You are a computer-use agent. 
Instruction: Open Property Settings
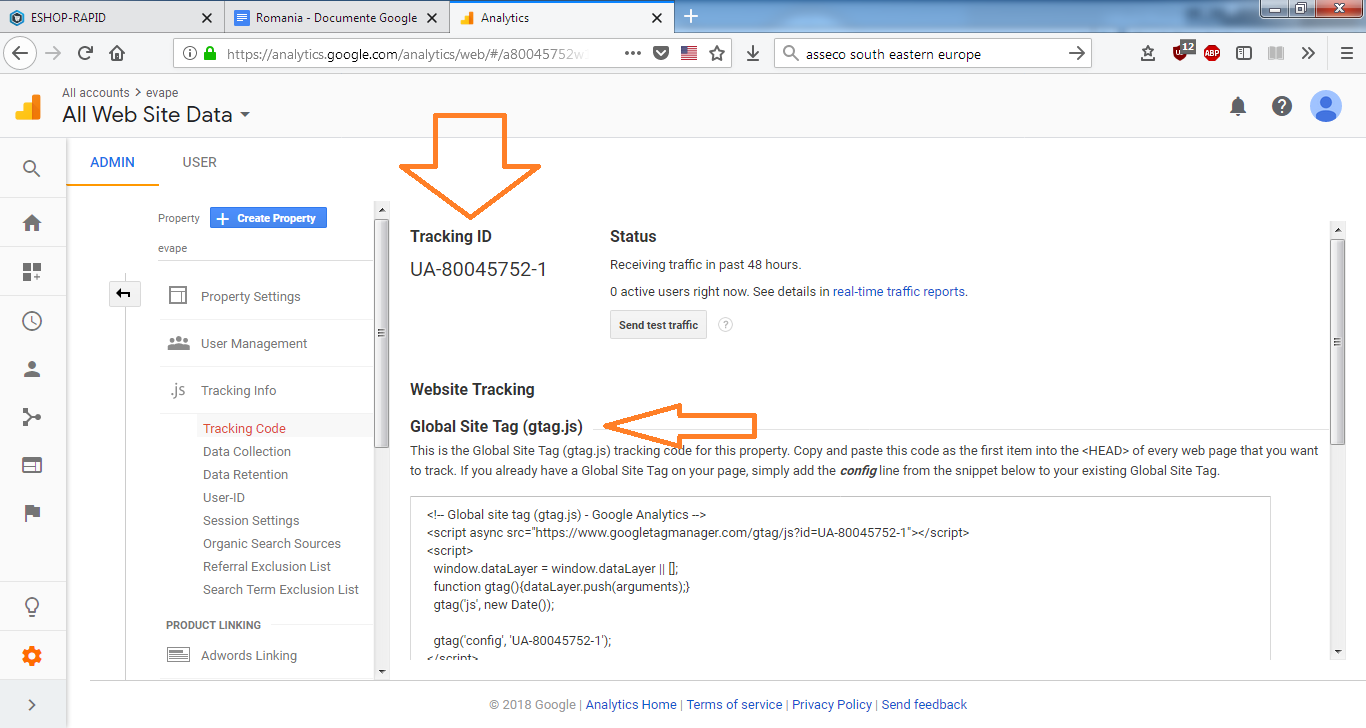250,296
